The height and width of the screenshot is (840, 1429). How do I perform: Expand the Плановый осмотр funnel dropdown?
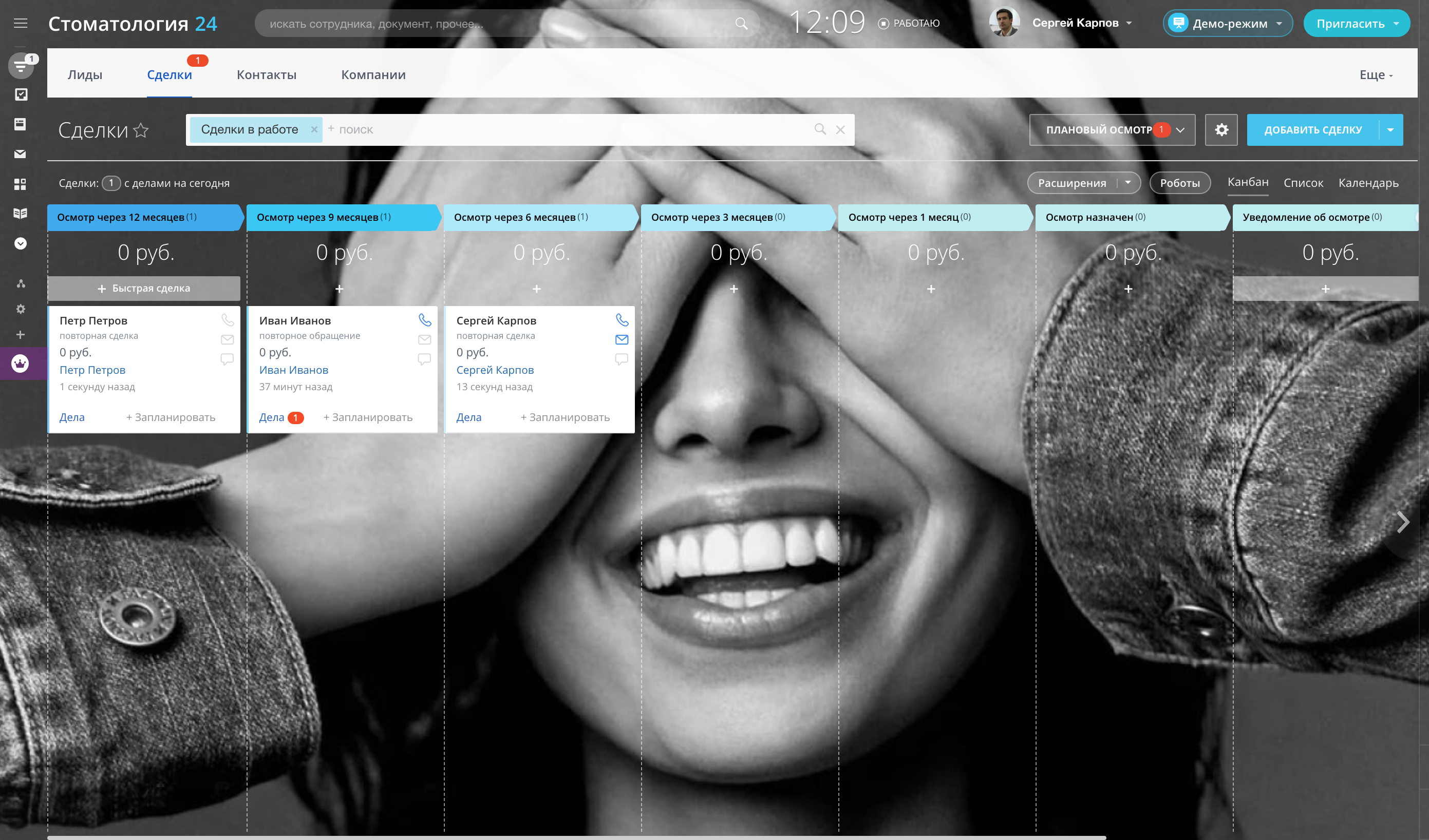(1180, 130)
